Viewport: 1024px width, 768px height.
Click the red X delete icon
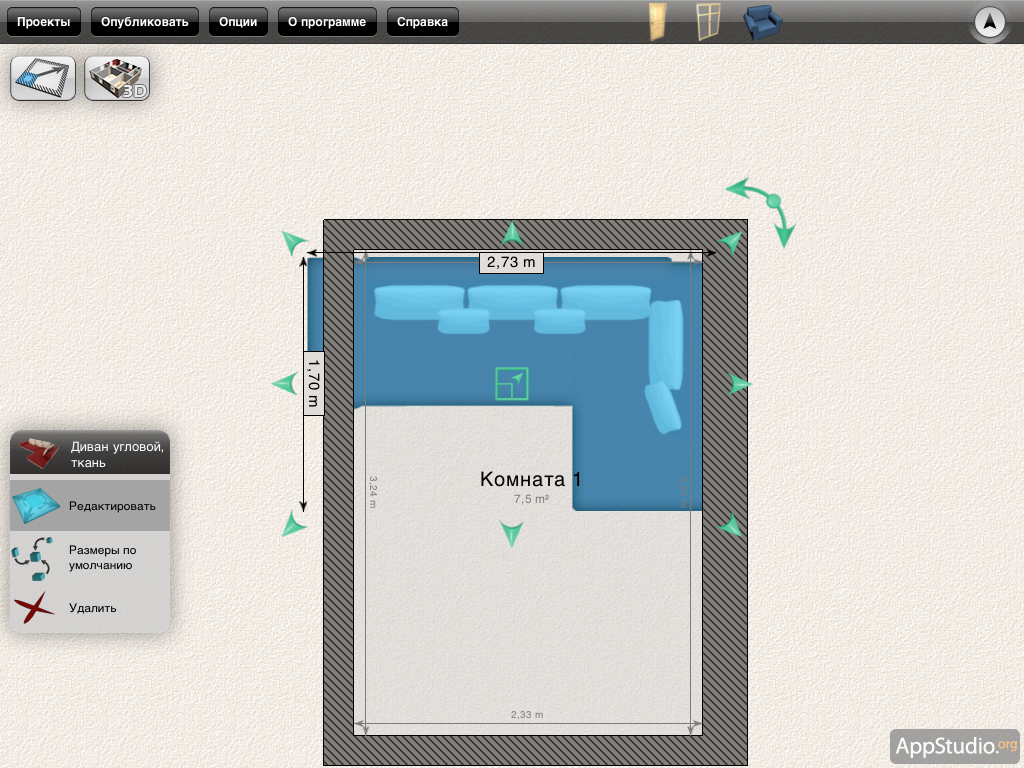tap(35, 607)
